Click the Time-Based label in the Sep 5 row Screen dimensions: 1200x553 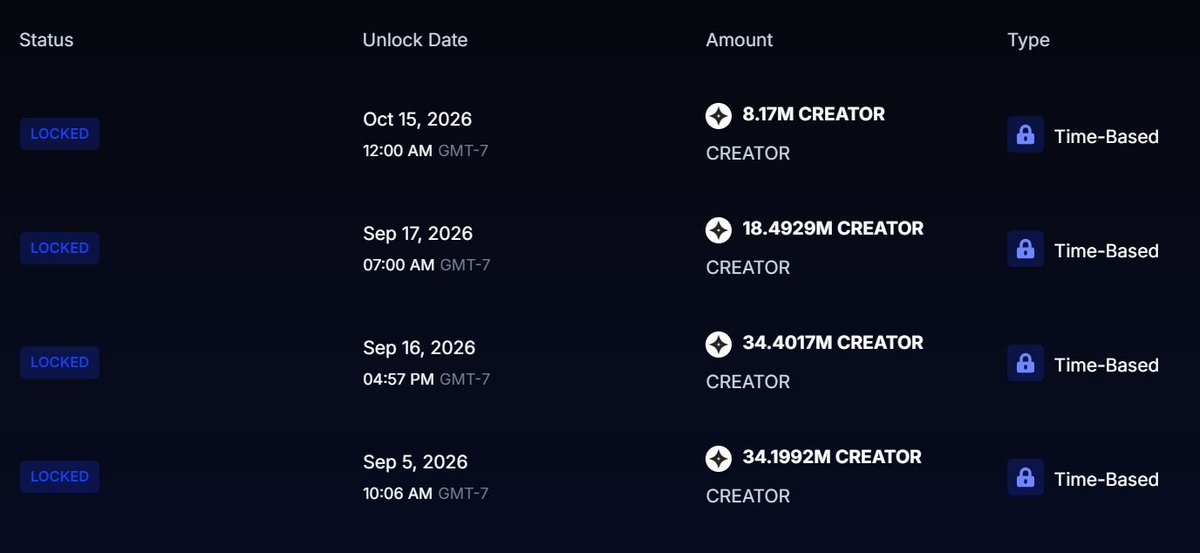1106,479
